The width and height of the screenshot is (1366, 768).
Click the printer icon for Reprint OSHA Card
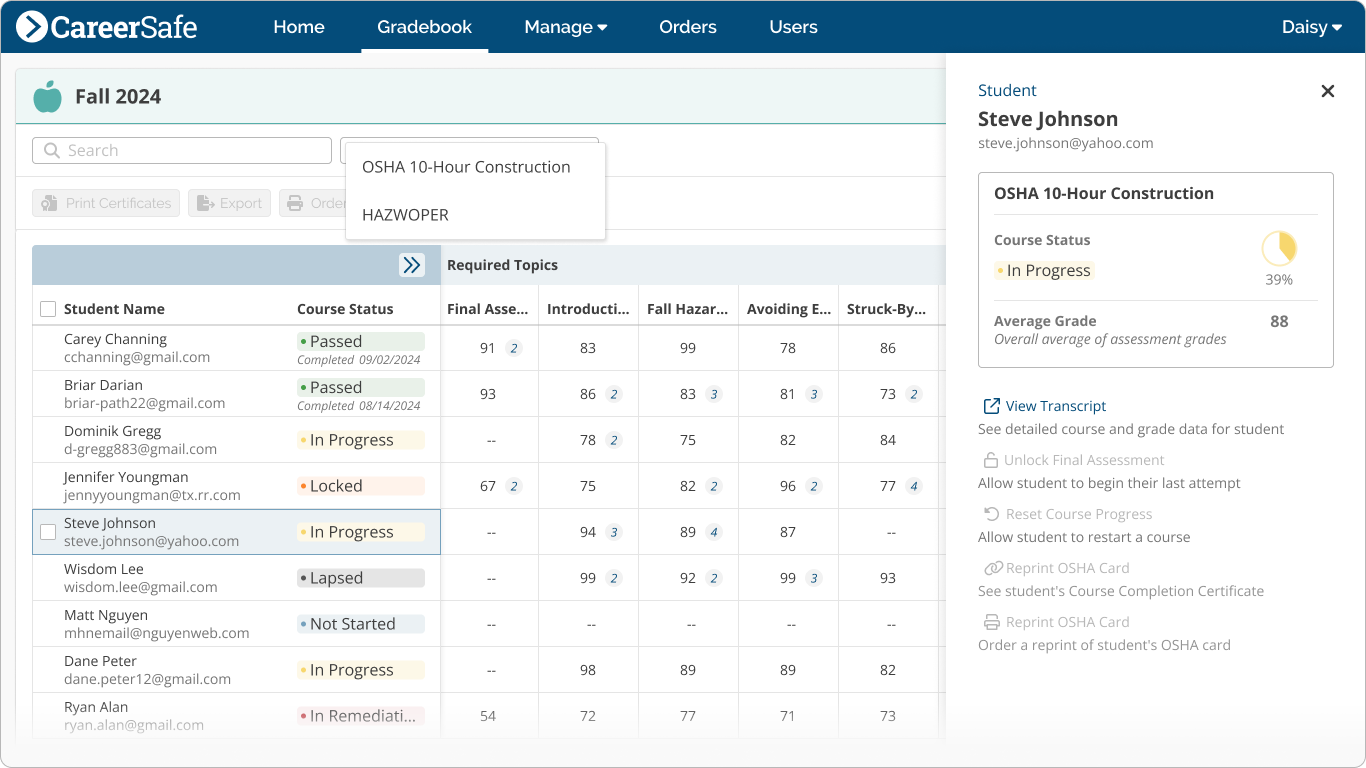(991, 621)
